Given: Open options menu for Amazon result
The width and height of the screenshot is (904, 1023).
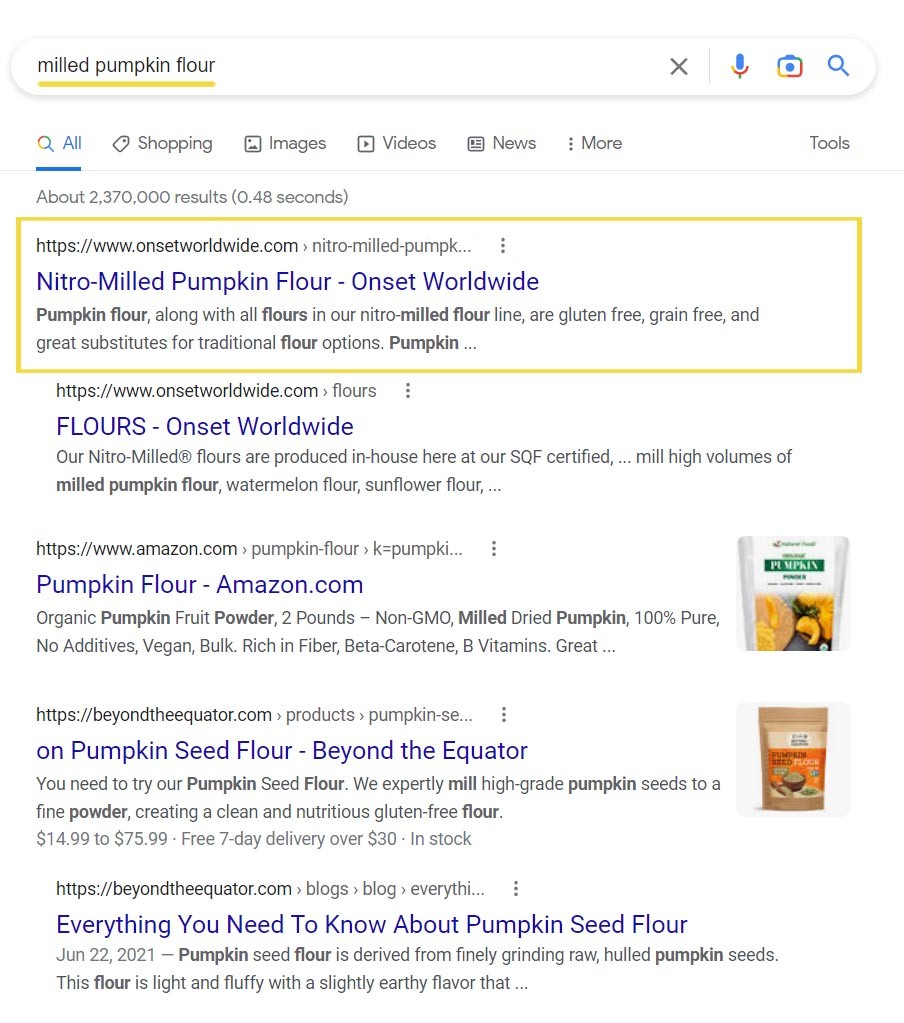Looking at the screenshot, I should [x=494, y=549].
